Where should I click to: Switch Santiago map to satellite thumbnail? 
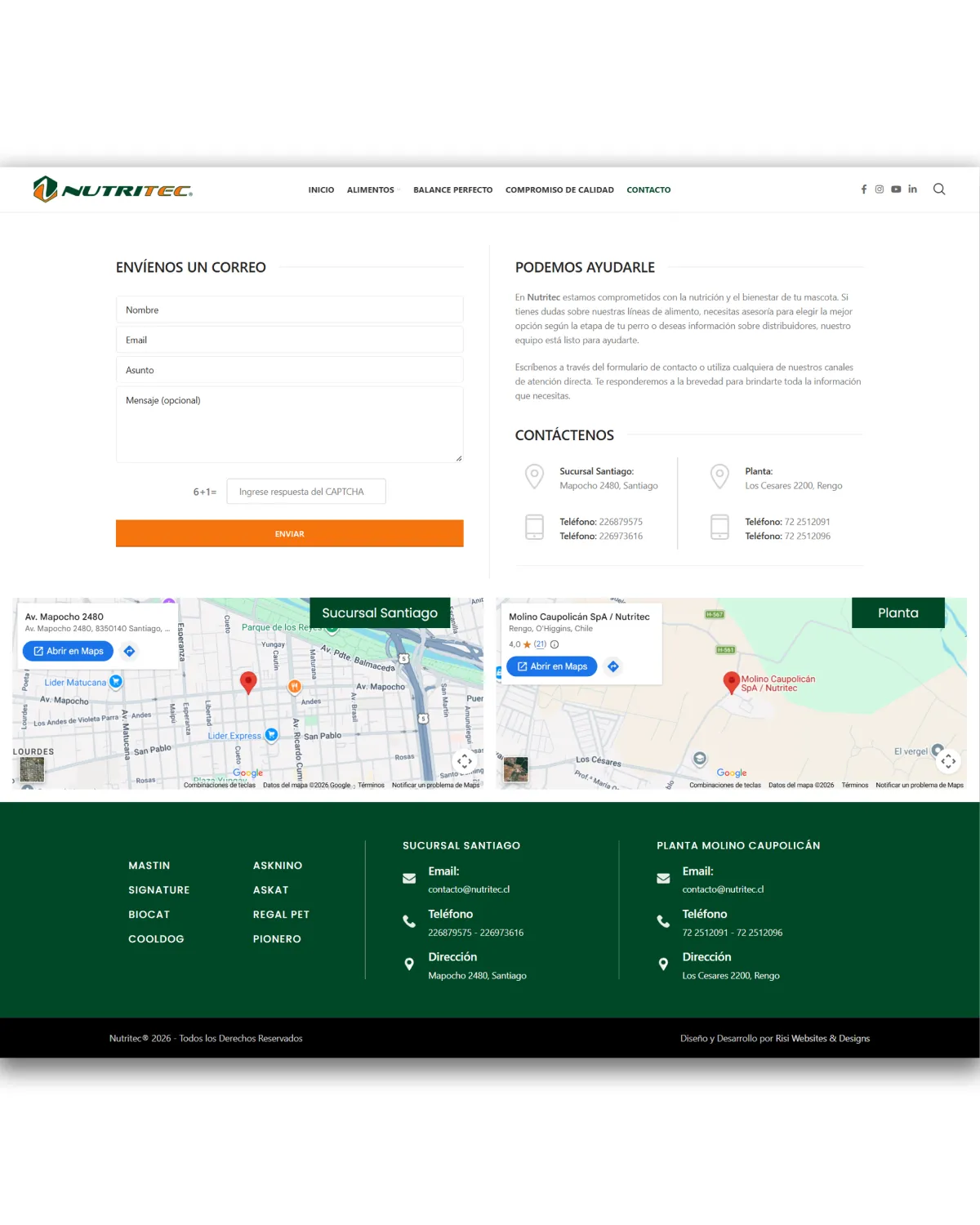(32, 769)
